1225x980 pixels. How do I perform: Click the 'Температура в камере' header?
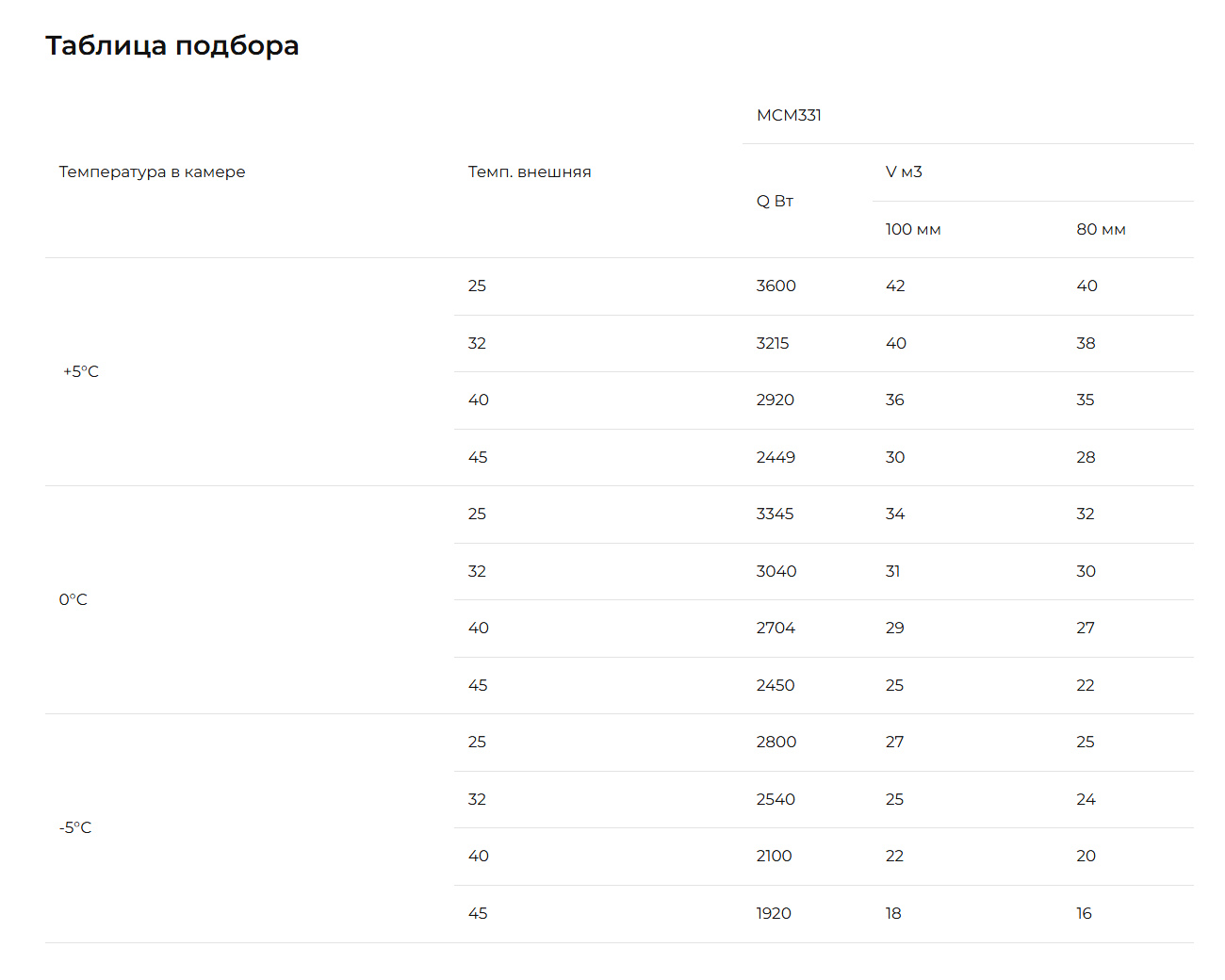click(152, 171)
